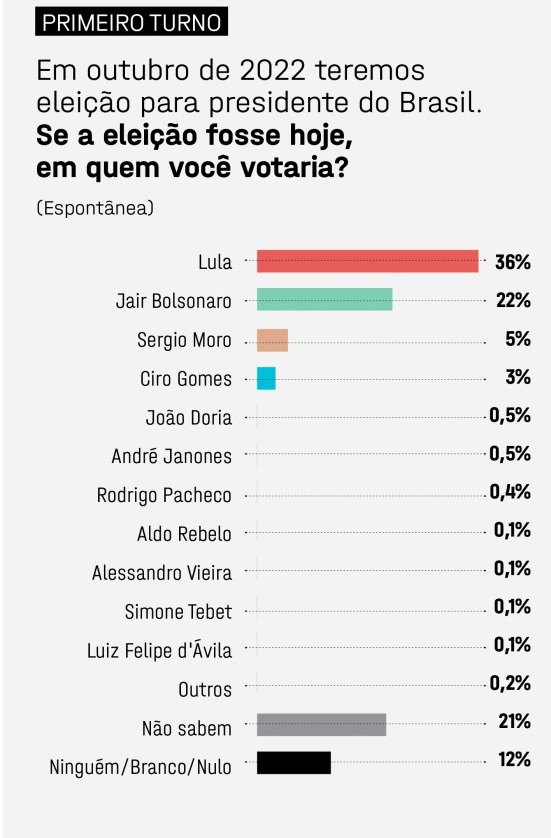Select the red Lula bar

pyautogui.click(x=368, y=261)
